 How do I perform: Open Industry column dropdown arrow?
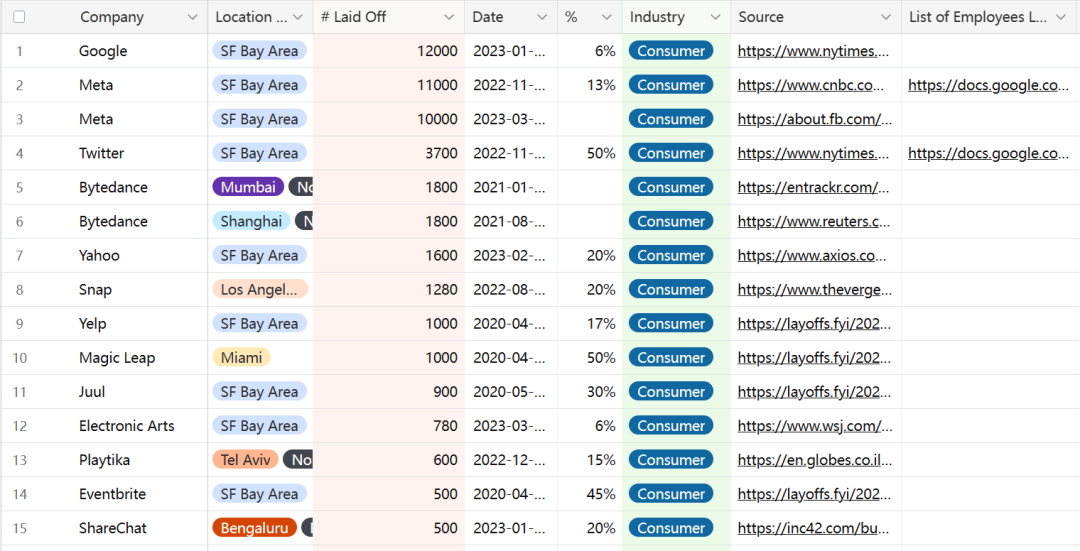pos(716,17)
